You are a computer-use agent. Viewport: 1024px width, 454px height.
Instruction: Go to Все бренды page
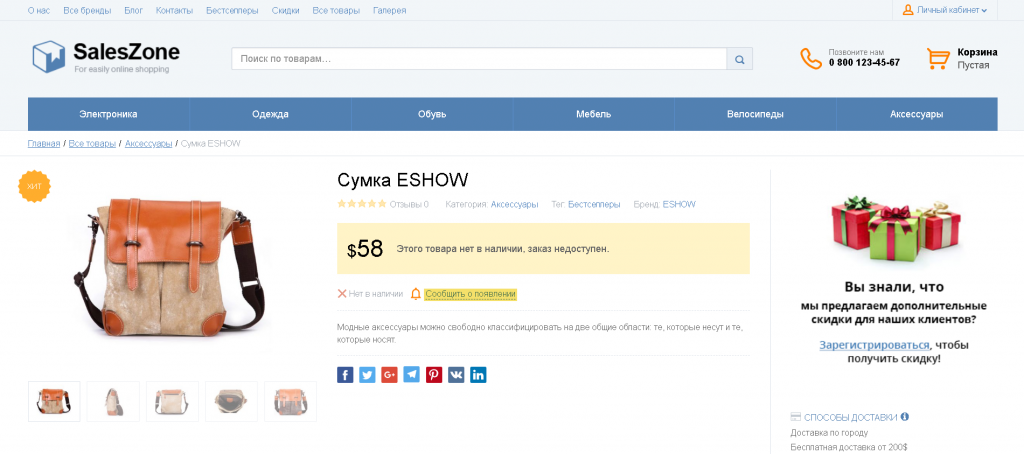88,10
